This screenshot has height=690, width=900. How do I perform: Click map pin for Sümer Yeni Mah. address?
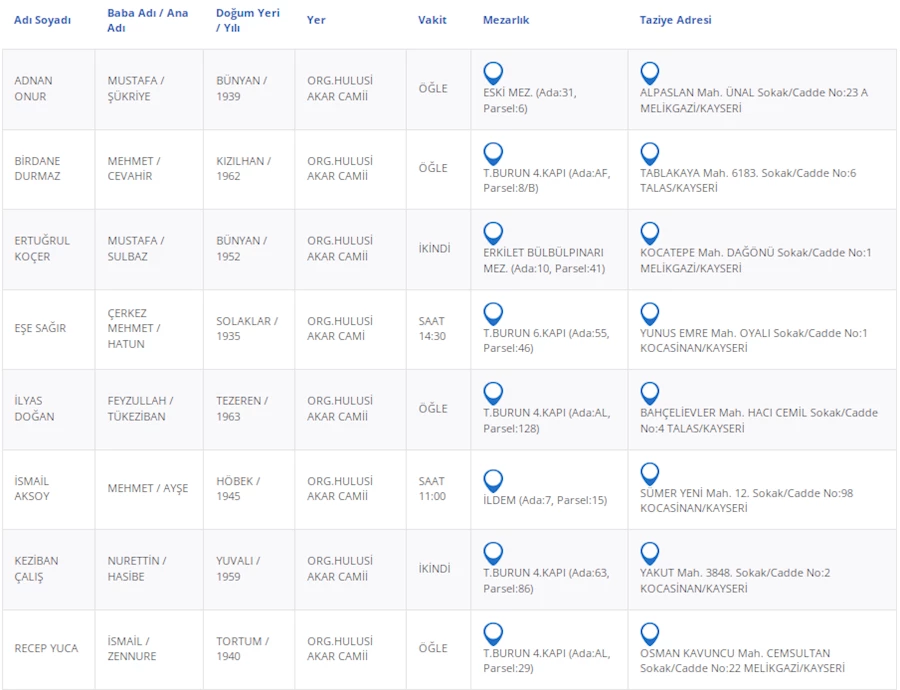[x=650, y=474]
